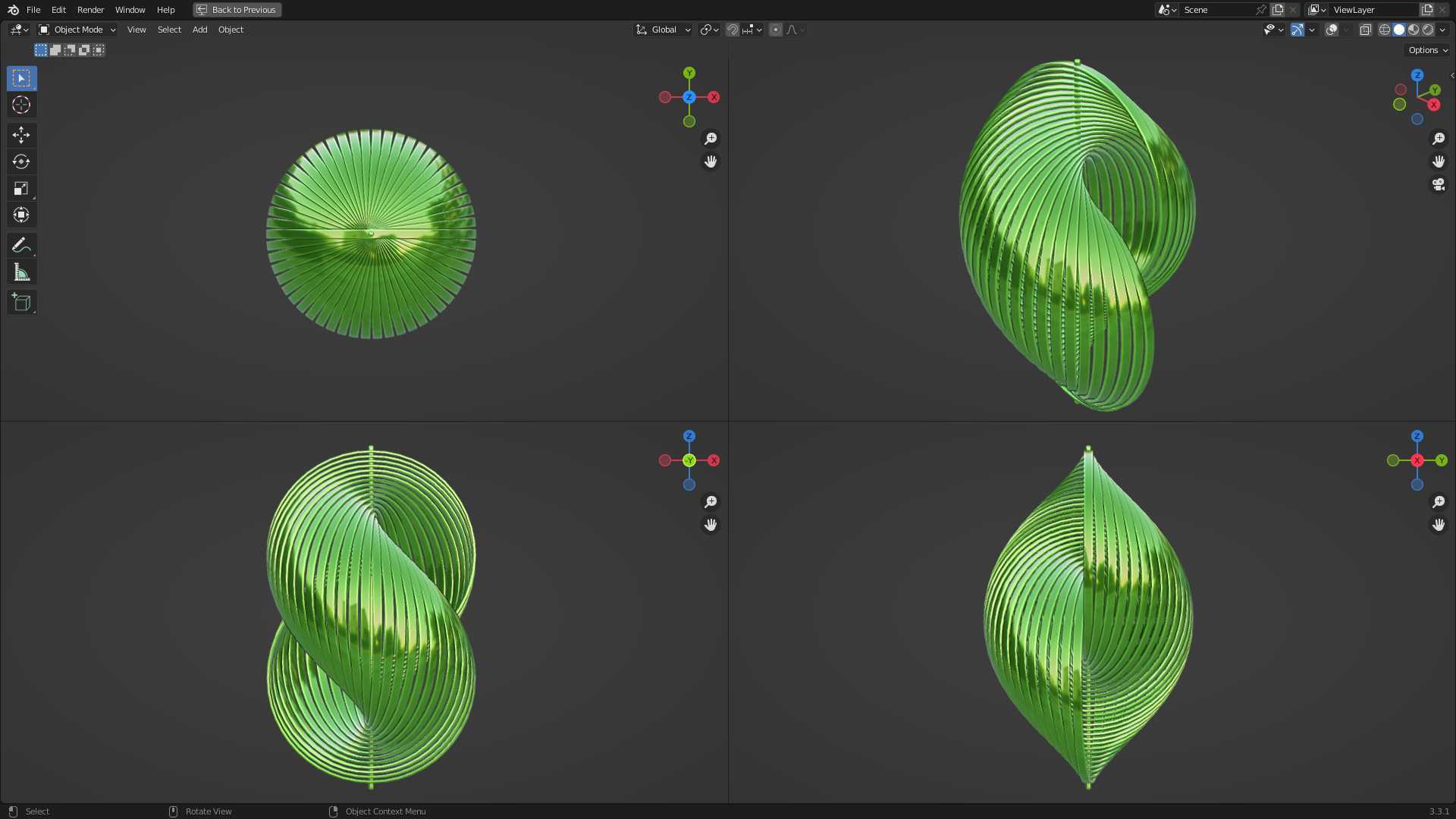Add a new view layer
Screen dimensions: 1456x819
[1427, 10]
